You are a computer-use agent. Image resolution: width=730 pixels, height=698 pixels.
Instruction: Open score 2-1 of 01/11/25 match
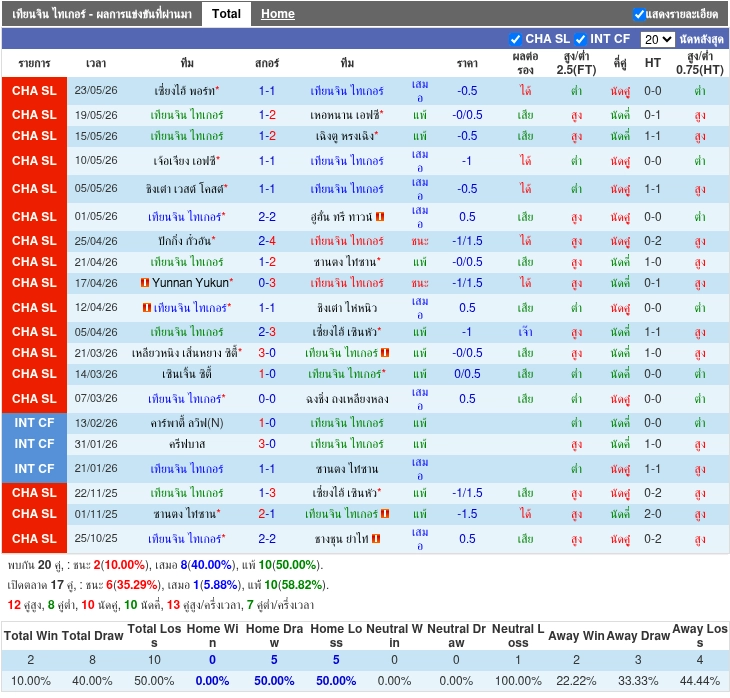tap(267, 514)
